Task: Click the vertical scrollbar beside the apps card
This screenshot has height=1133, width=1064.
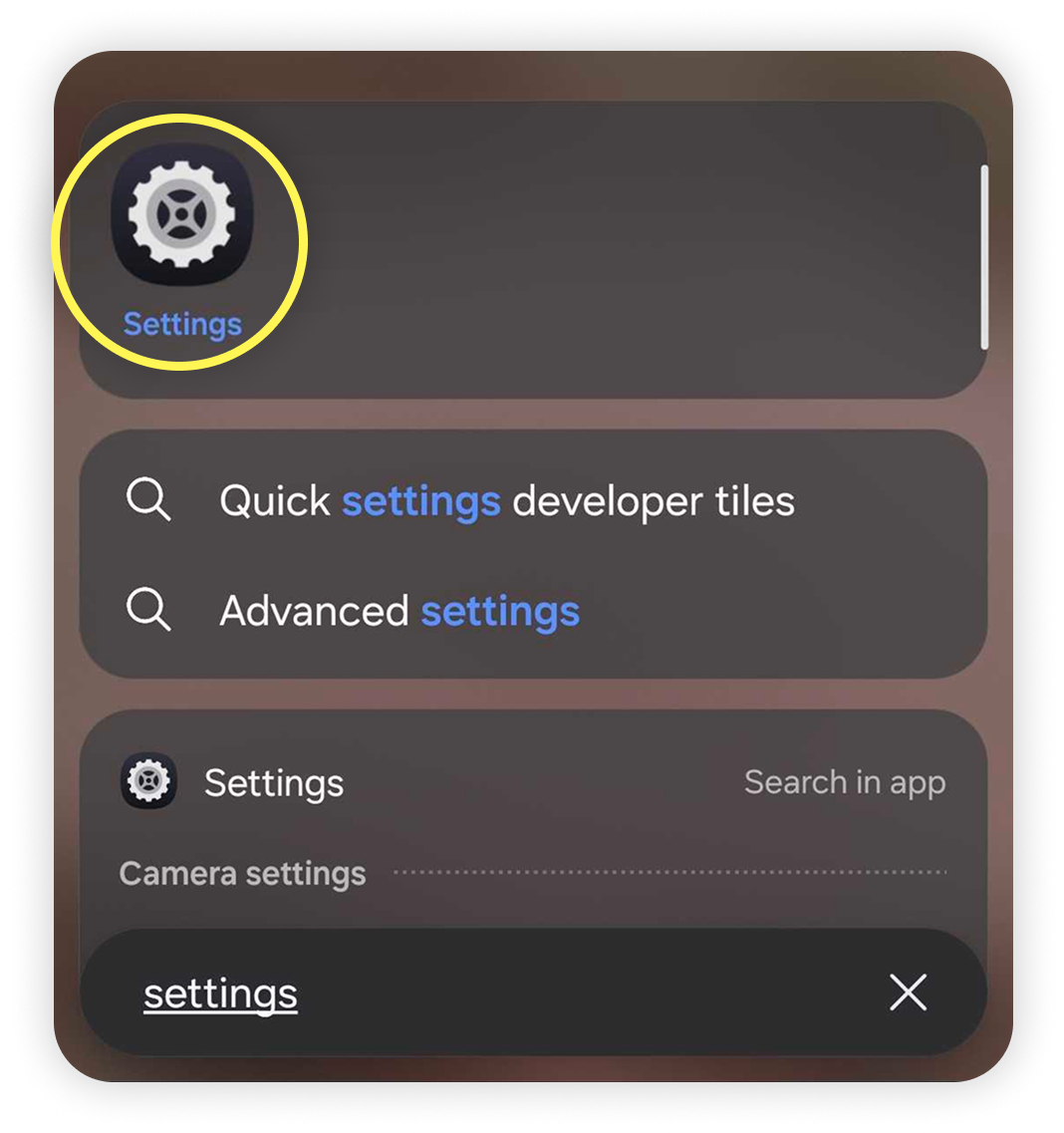Action: coord(984,257)
